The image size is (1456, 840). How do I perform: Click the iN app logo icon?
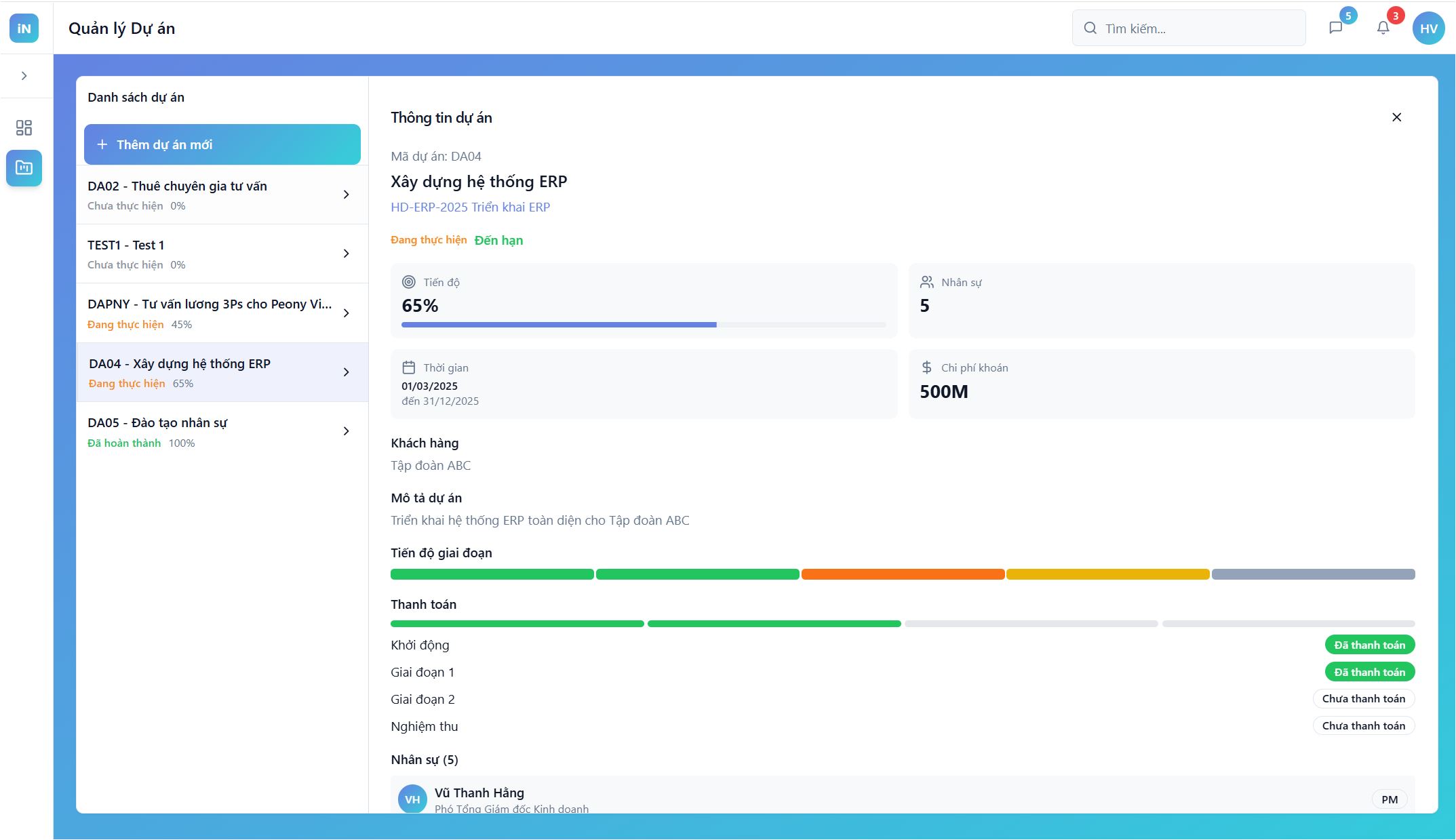24,28
